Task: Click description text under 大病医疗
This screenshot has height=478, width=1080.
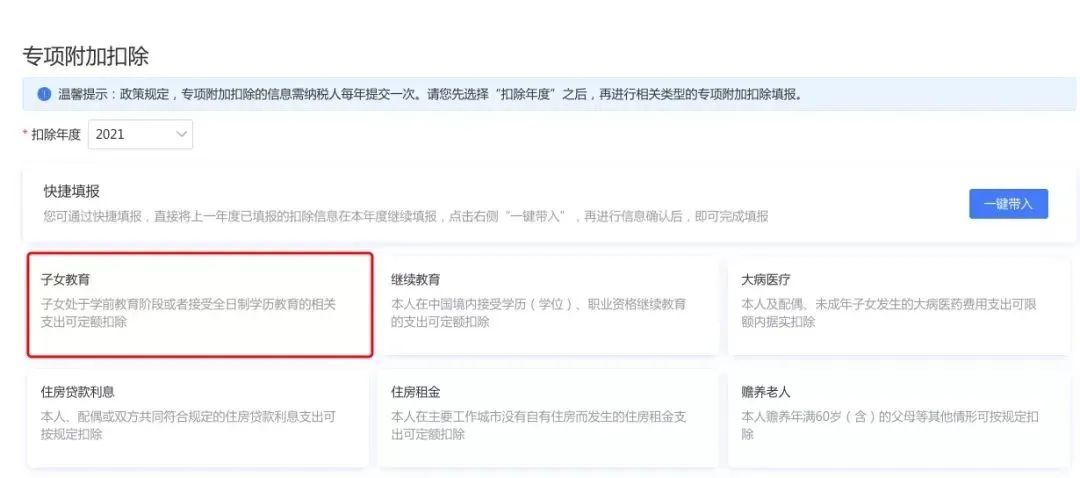Action: [x=889, y=313]
